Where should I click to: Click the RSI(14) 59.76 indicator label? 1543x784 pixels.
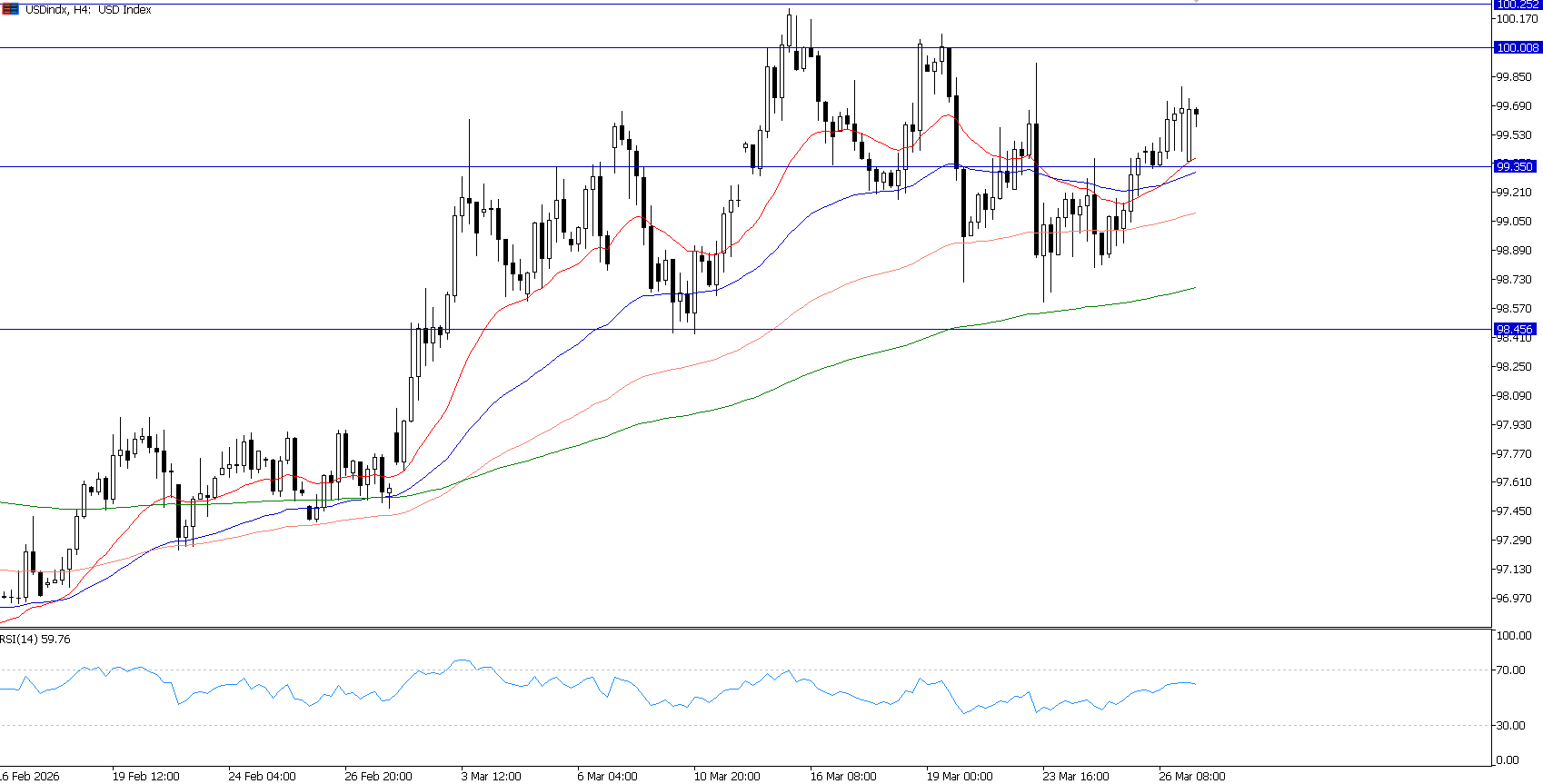(35, 639)
